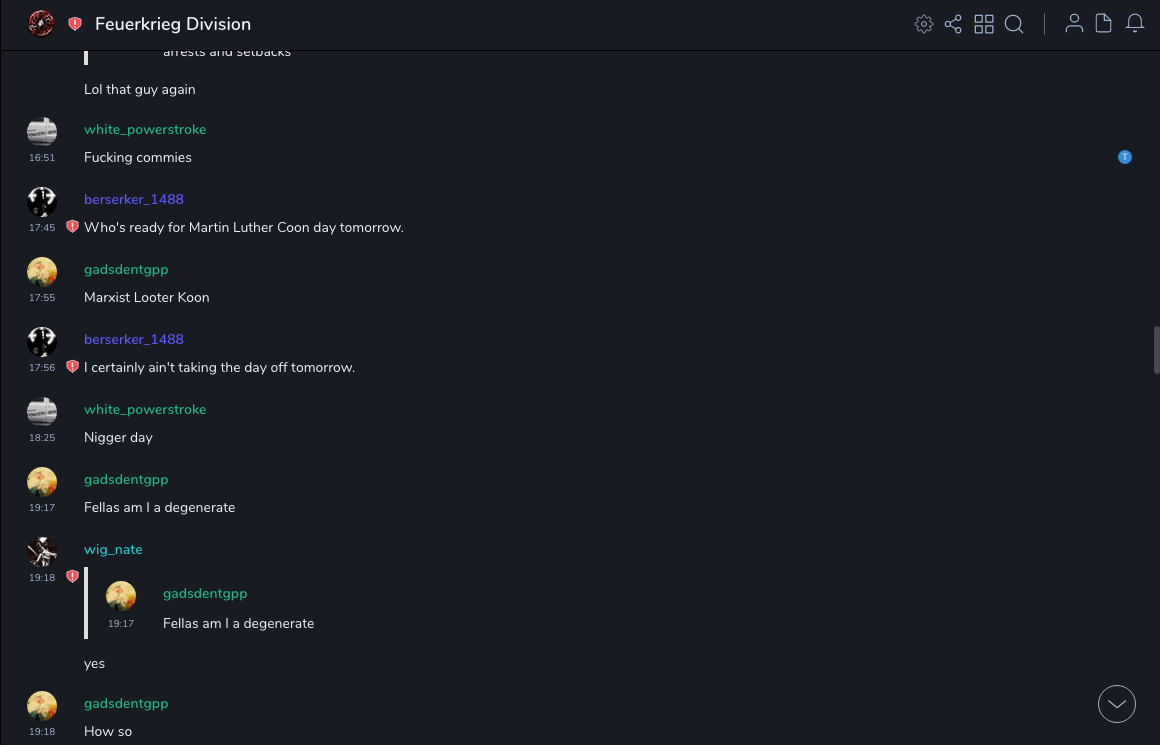This screenshot has width=1160, height=745.
Task: Open the Feuerkrieg Division channel title
Action: [173, 24]
